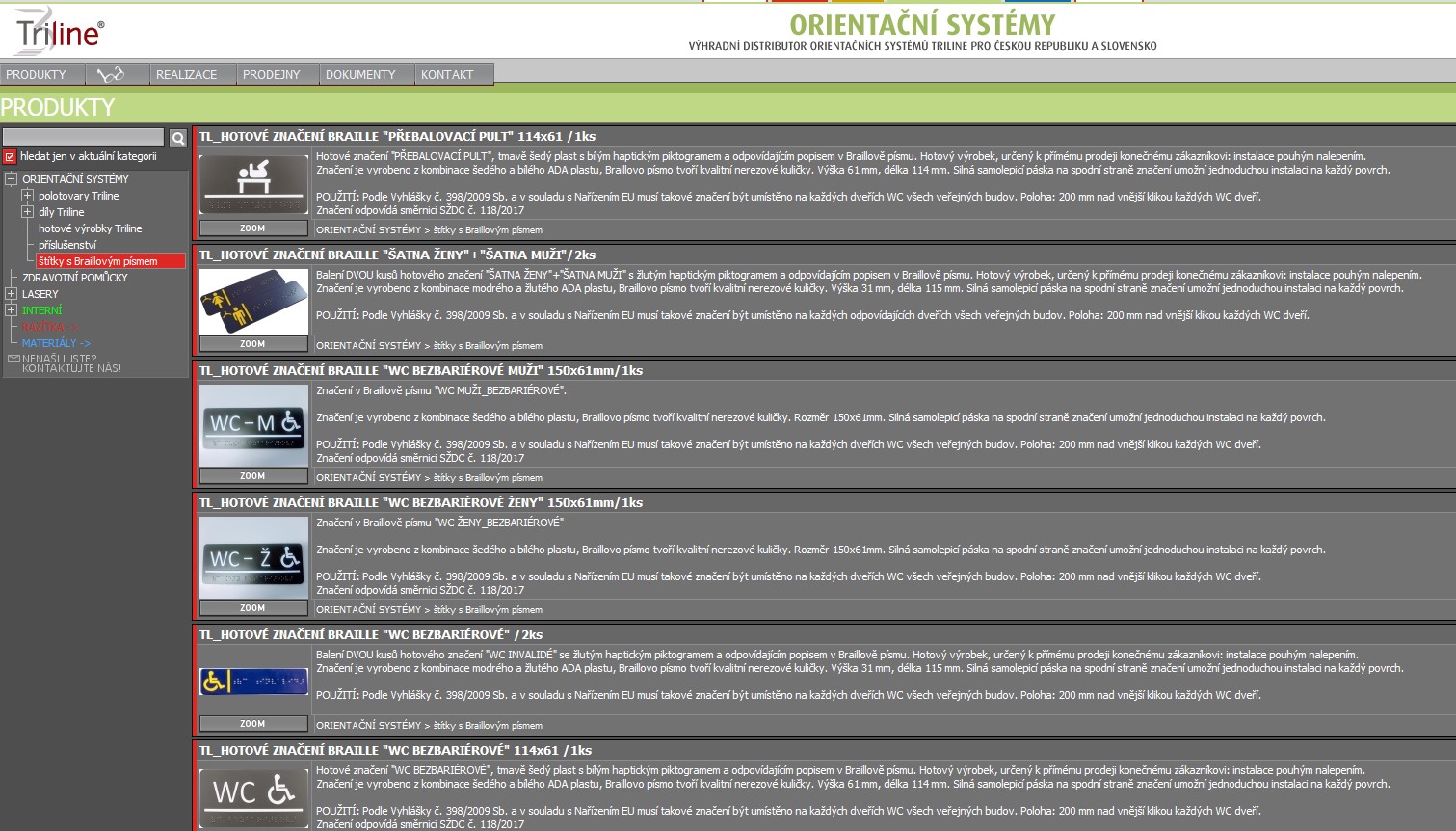1456x831 pixels.
Task: Click the envelope contact icon in sidebar
Action: (x=13, y=359)
